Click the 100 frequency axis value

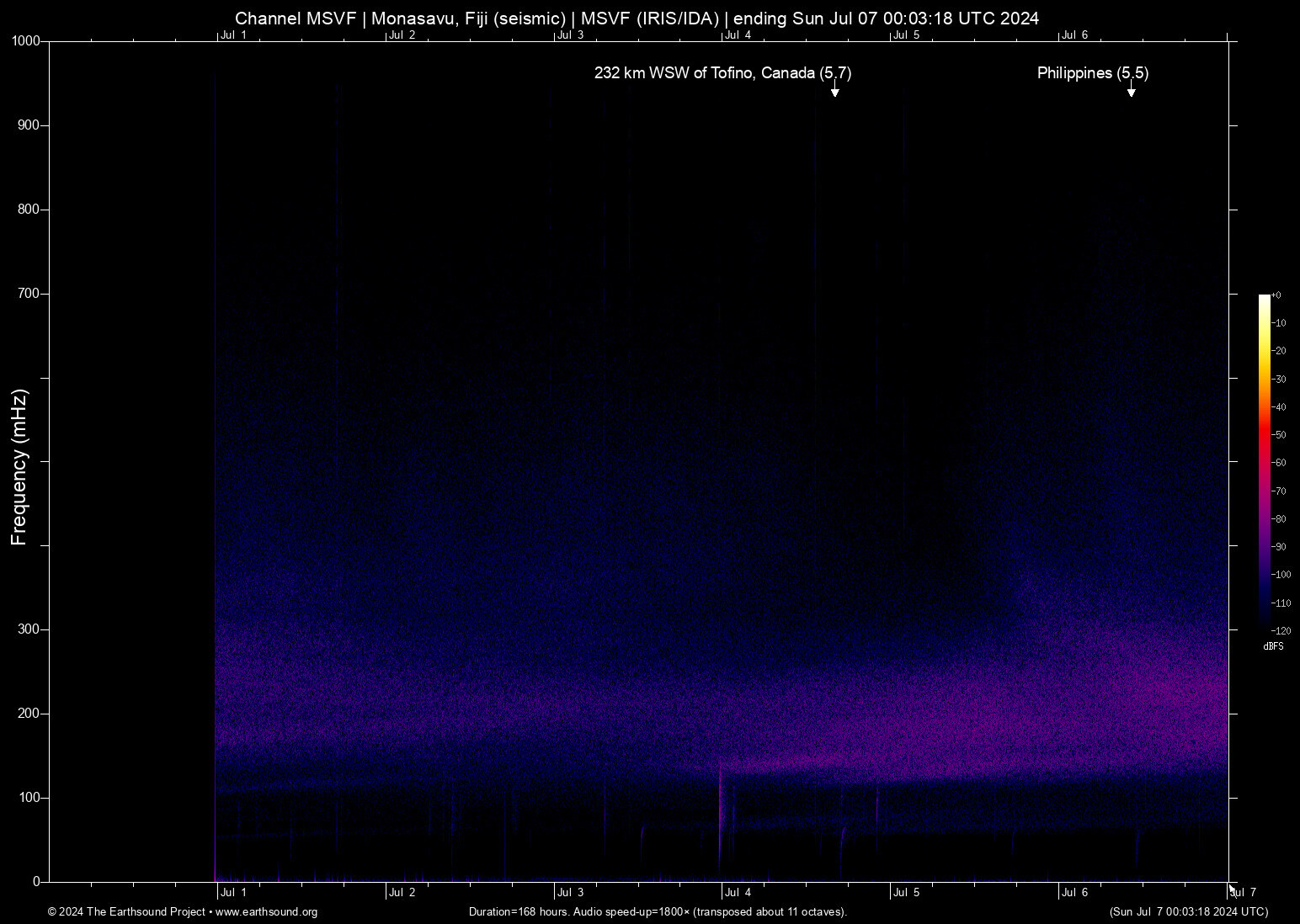click(x=29, y=798)
